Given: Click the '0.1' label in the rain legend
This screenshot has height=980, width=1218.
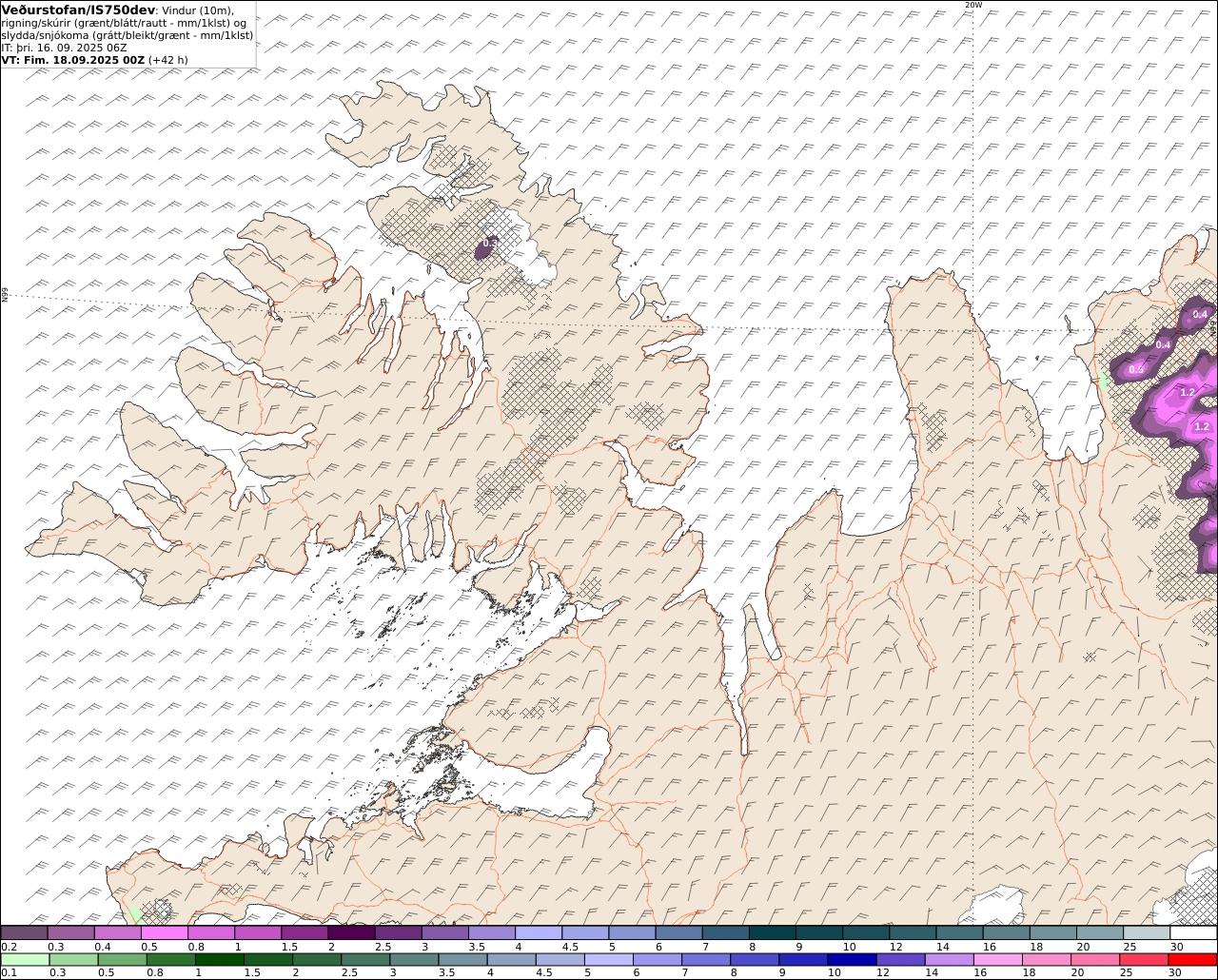Looking at the screenshot, I should [9, 972].
